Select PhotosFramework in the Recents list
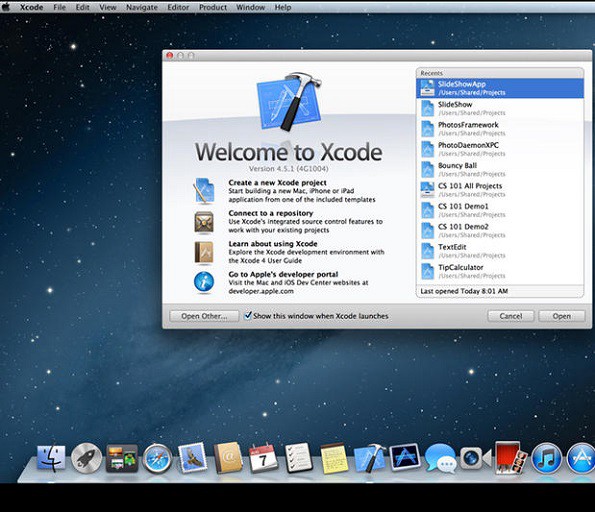Screen dimensions: 595x512 [500, 129]
